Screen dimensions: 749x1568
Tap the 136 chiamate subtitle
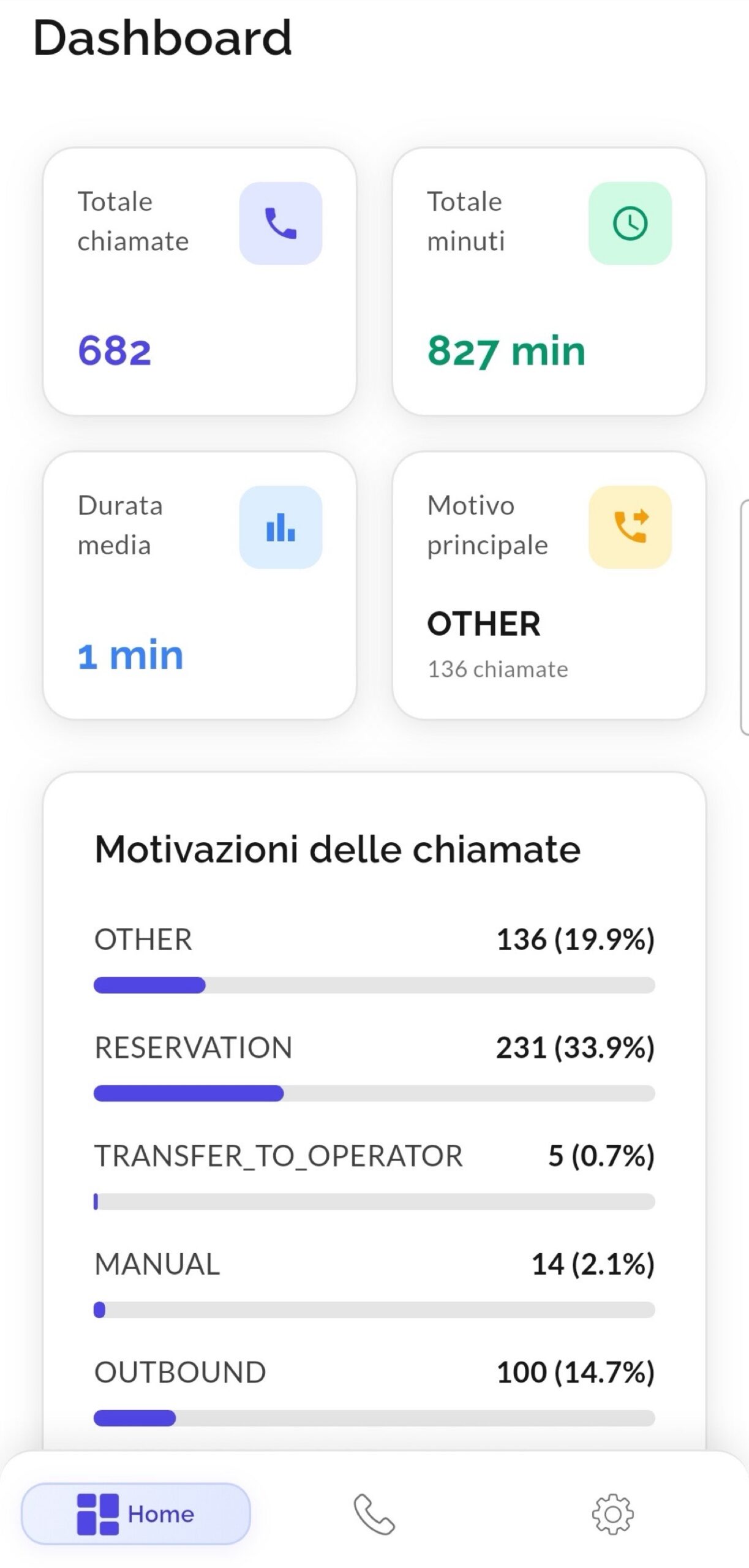(497, 669)
